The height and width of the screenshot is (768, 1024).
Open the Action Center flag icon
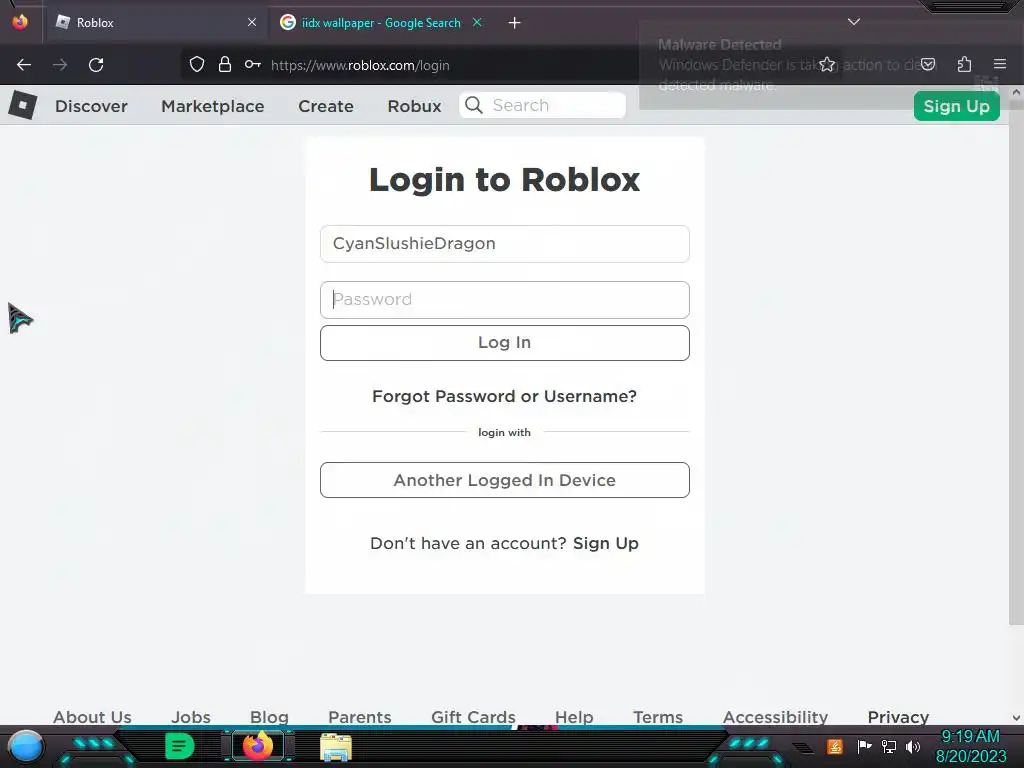(x=864, y=746)
